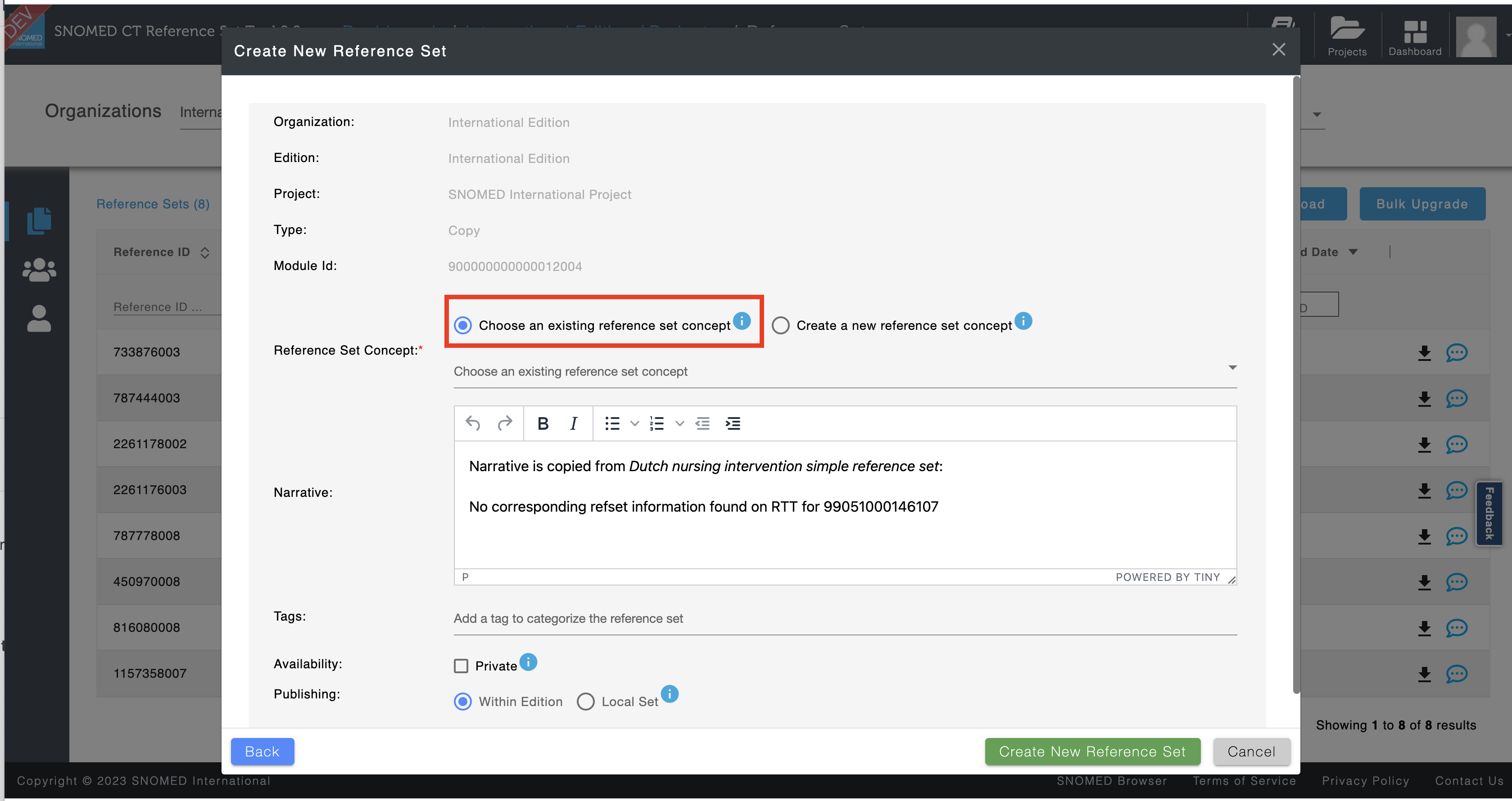
Task: Cancel the reference set creation
Action: coord(1251,751)
